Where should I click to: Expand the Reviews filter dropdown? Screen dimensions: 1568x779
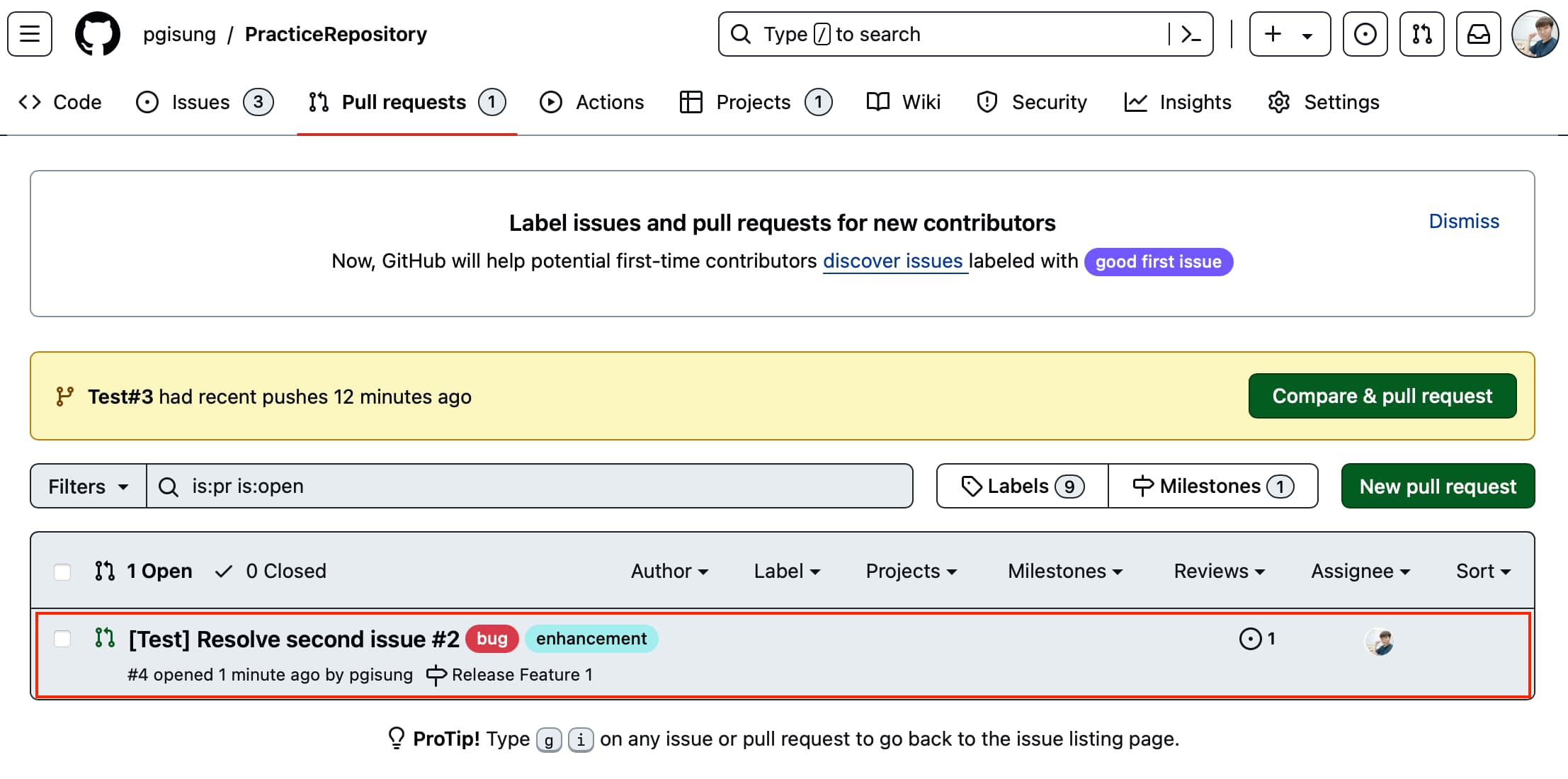[1220, 571]
